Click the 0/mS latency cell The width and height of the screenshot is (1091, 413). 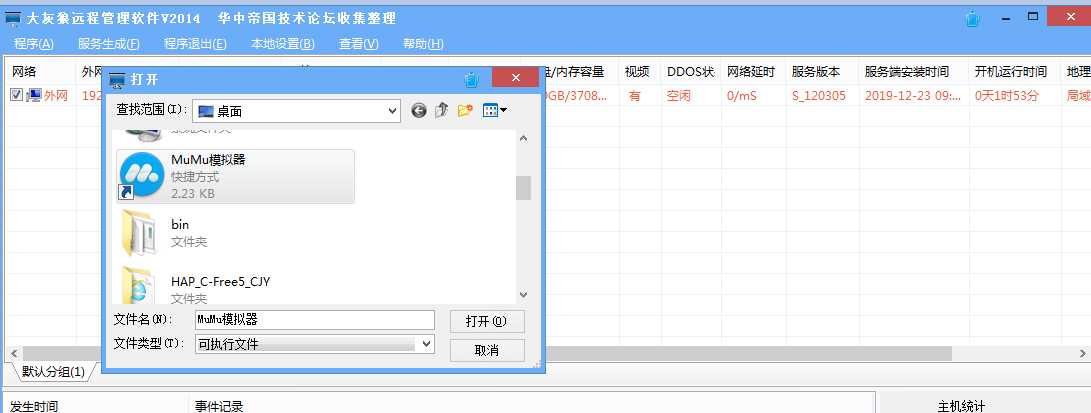pos(741,96)
